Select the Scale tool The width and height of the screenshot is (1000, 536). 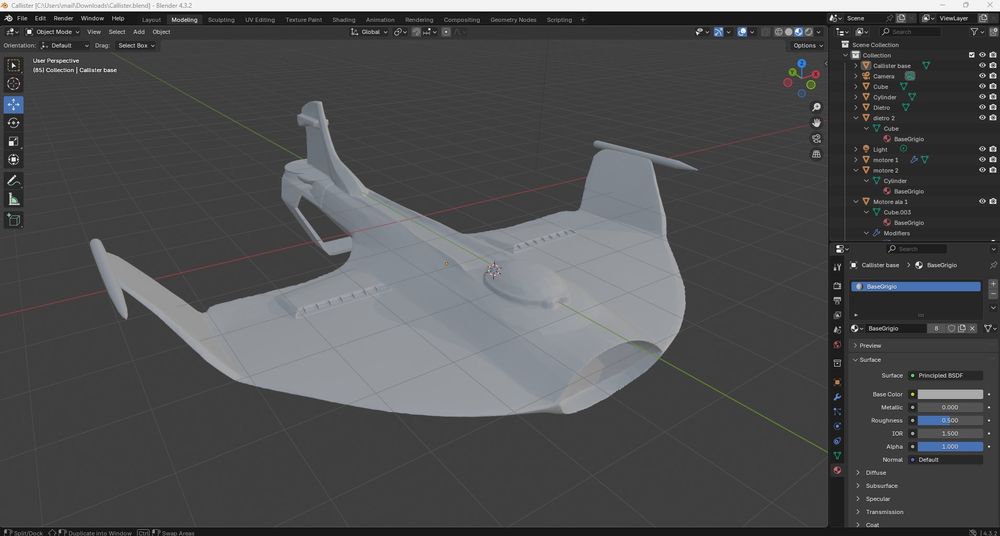click(13, 141)
